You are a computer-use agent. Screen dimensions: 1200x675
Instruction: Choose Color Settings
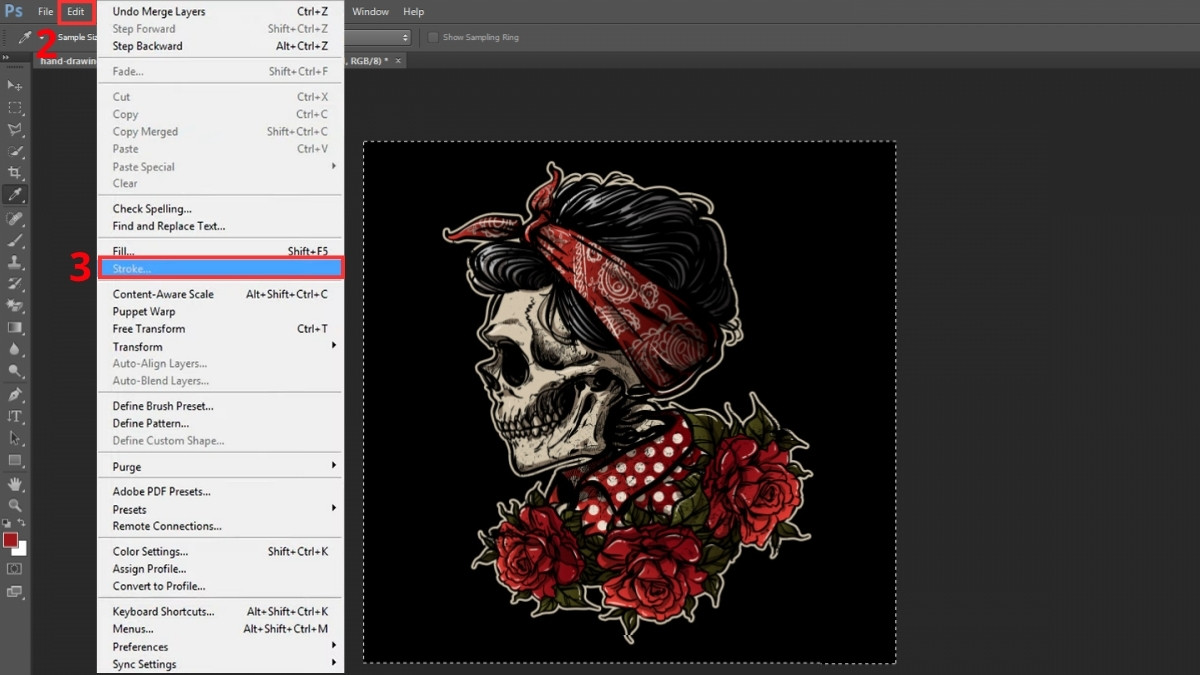tap(220, 552)
